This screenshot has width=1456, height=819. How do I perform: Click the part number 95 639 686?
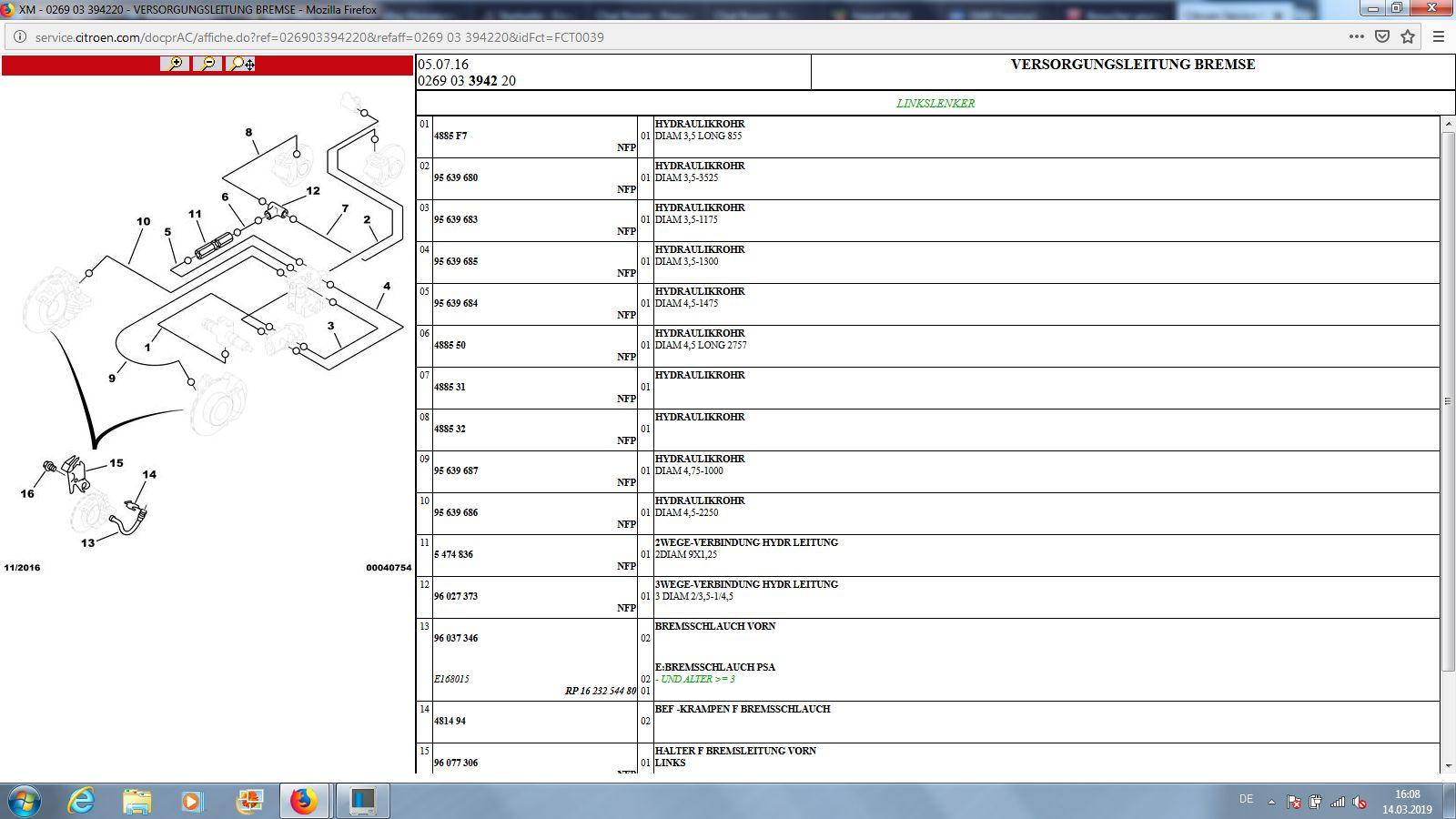pos(456,512)
